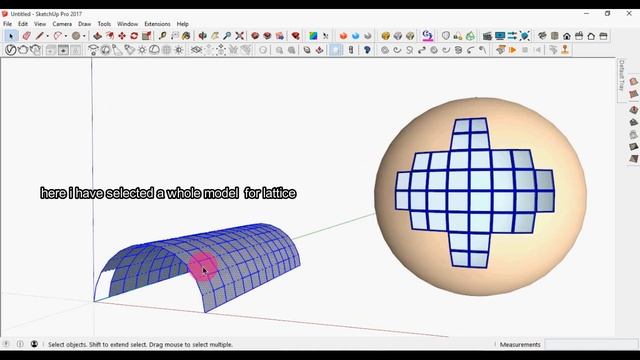The height and width of the screenshot is (360, 640).
Task: Select the Circle shape tool
Action: [x=76, y=36]
